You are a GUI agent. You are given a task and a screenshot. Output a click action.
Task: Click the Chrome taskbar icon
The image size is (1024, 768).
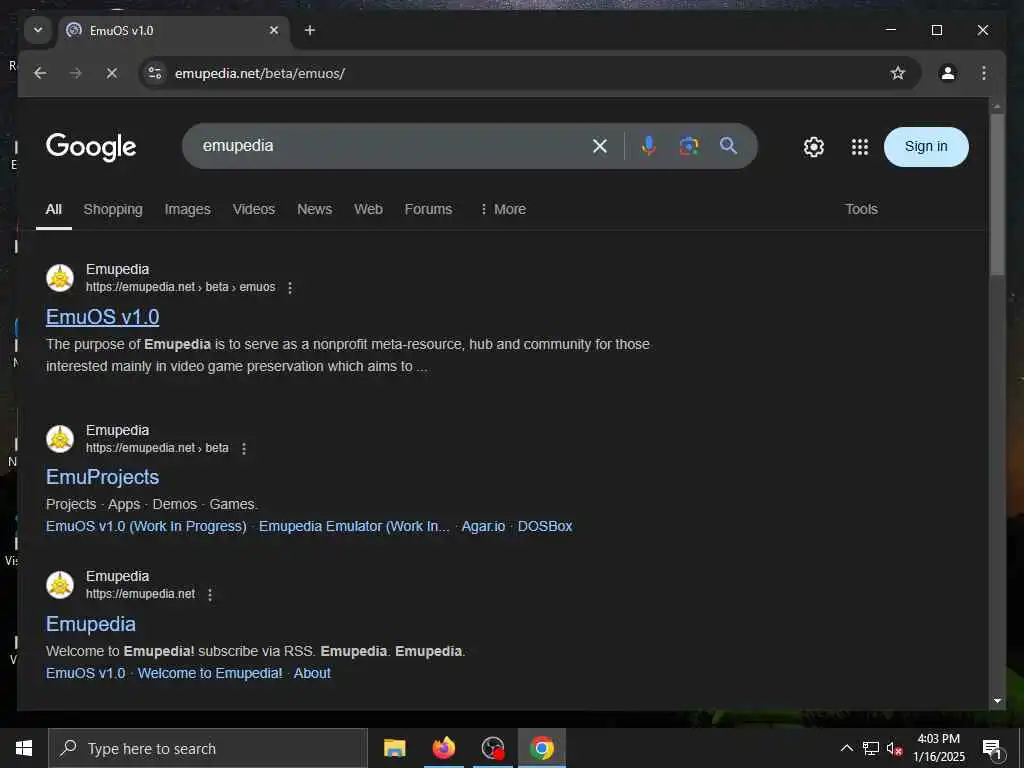coord(541,748)
